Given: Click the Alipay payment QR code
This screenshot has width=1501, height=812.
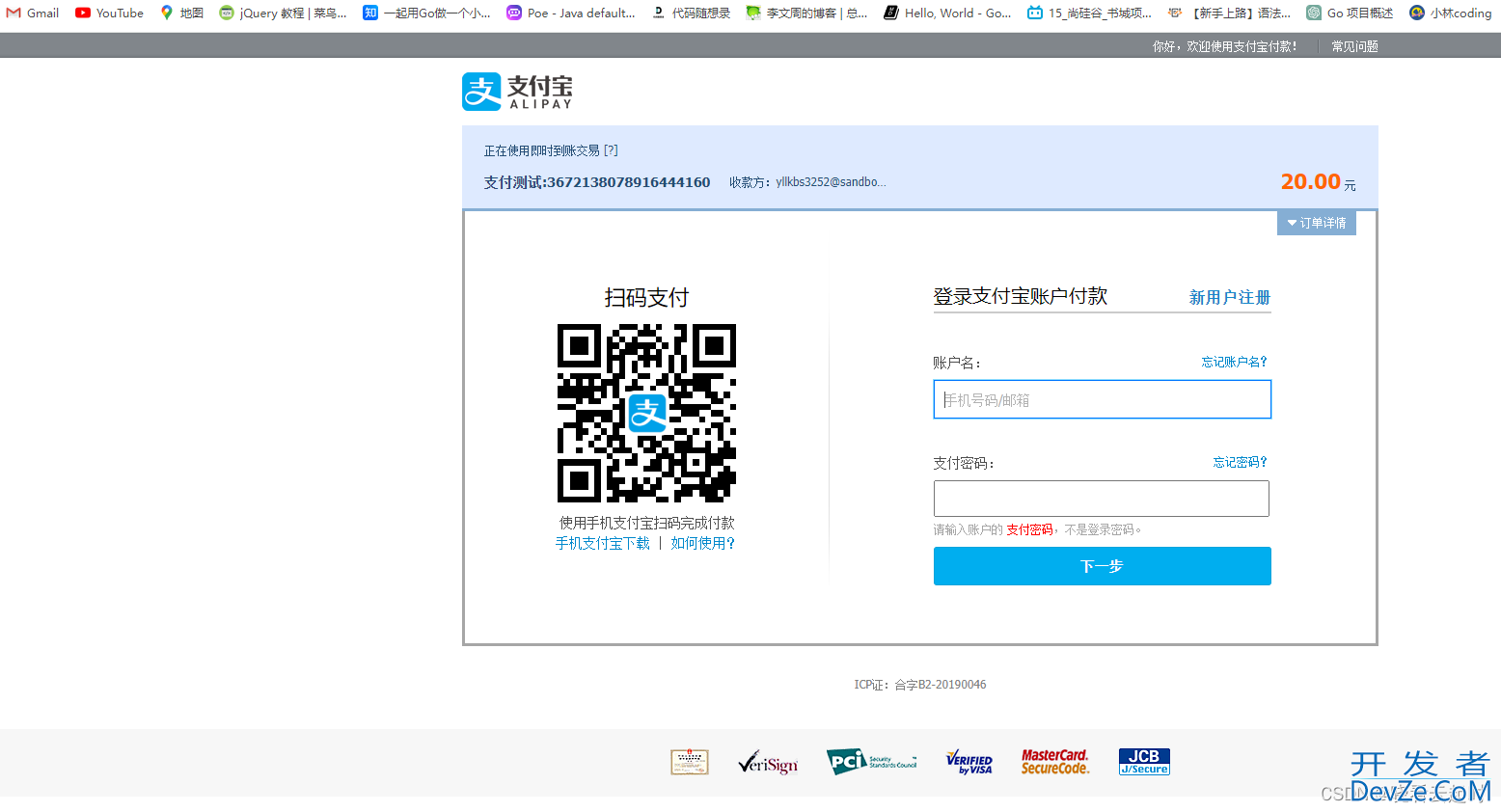Looking at the screenshot, I should [646, 413].
